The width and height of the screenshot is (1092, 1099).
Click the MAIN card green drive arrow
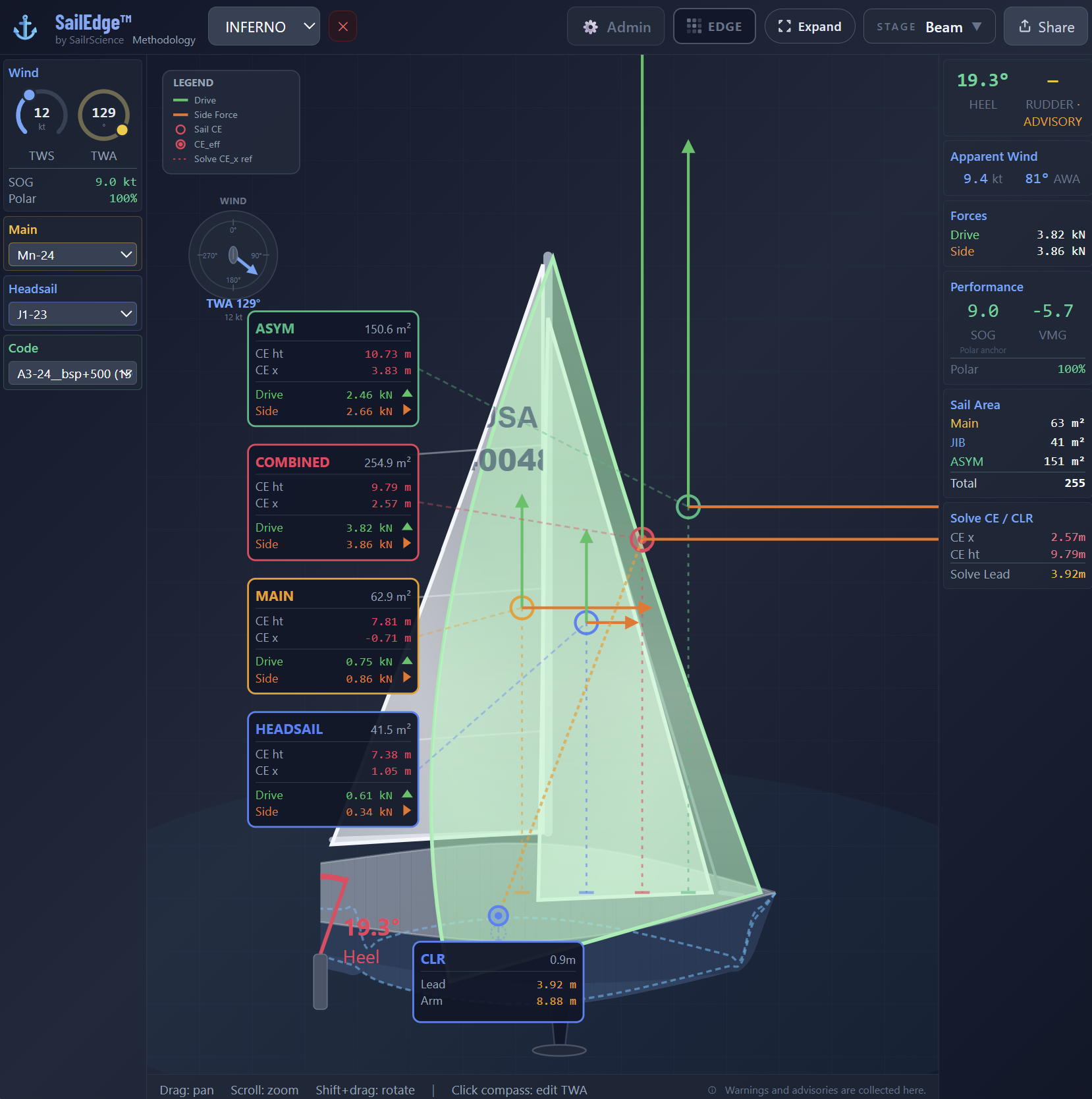point(407,660)
